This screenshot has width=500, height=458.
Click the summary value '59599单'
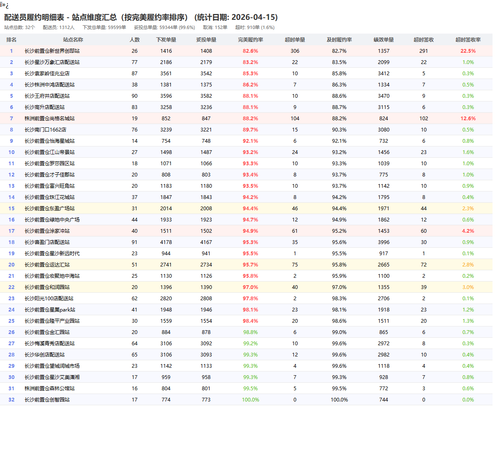pyautogui.click(x=117, y=27)
